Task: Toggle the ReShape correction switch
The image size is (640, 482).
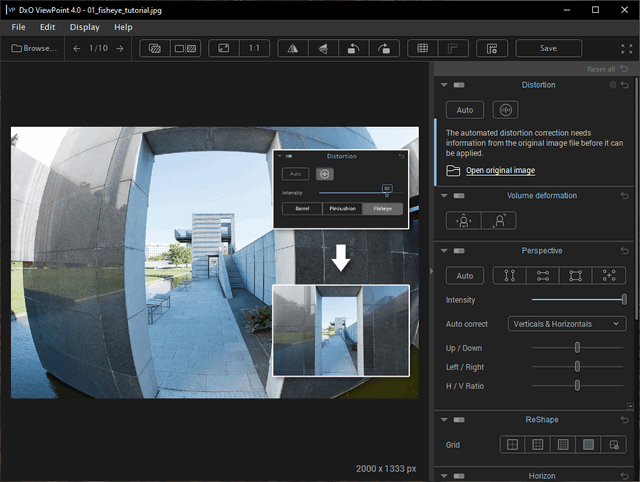Action: pyautogui.click(x=459, y=418)
